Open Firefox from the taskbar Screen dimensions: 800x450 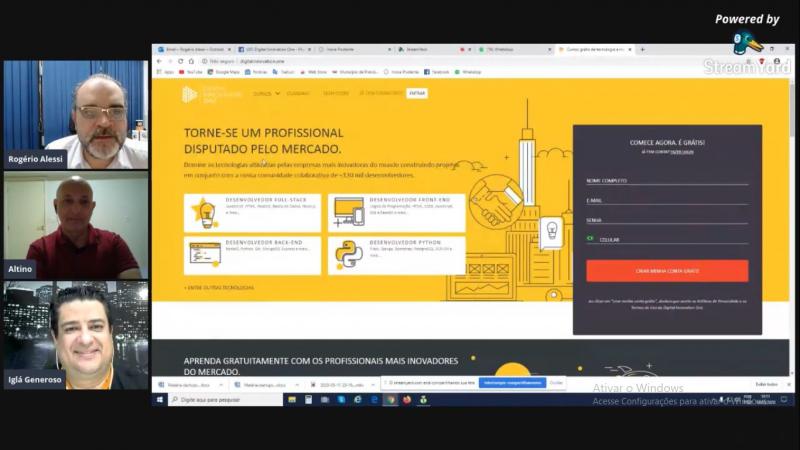[x=407, y=399]
